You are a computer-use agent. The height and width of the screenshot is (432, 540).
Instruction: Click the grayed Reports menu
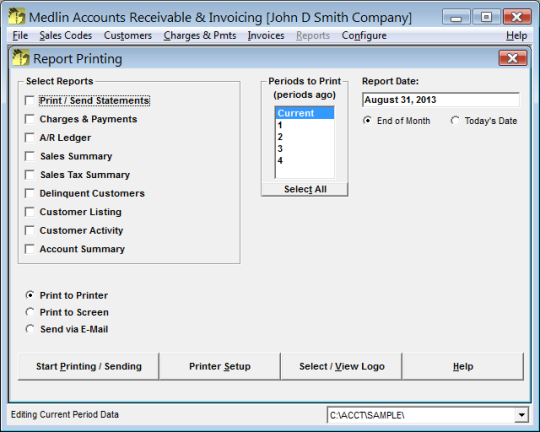pyautogui.click(x=313, y=35)
